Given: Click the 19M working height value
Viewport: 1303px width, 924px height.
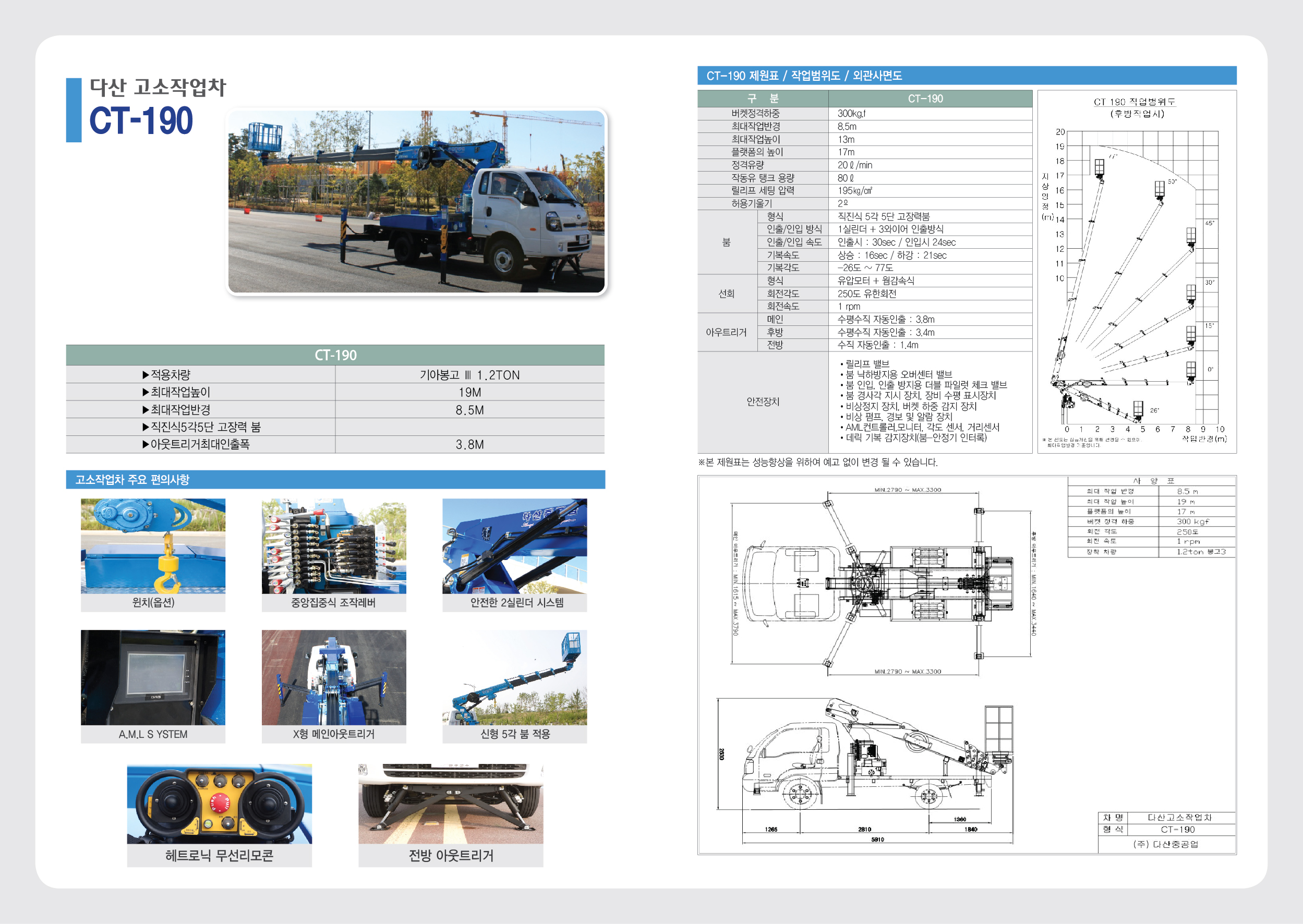Looking at the screenshot, I should 469,392.
